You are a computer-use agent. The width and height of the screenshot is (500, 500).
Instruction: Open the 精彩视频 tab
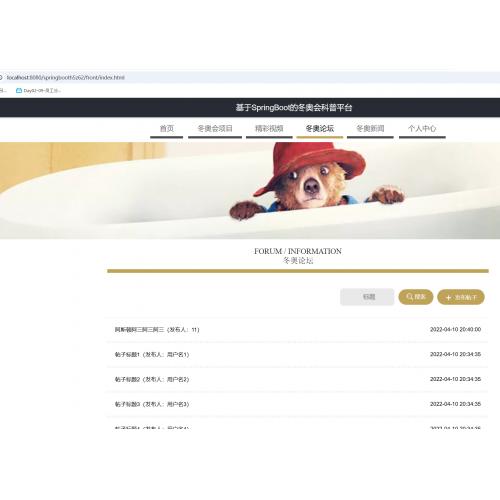pos(269,129)
